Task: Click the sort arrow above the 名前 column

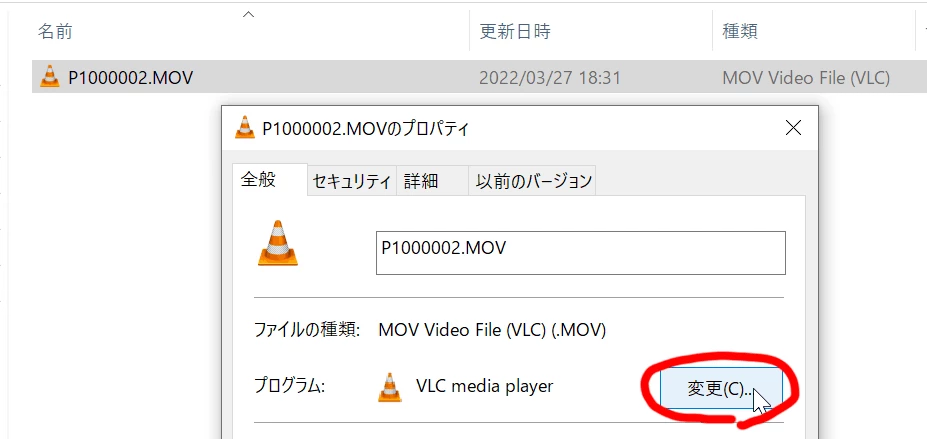Action: click(x=249, y=14)
